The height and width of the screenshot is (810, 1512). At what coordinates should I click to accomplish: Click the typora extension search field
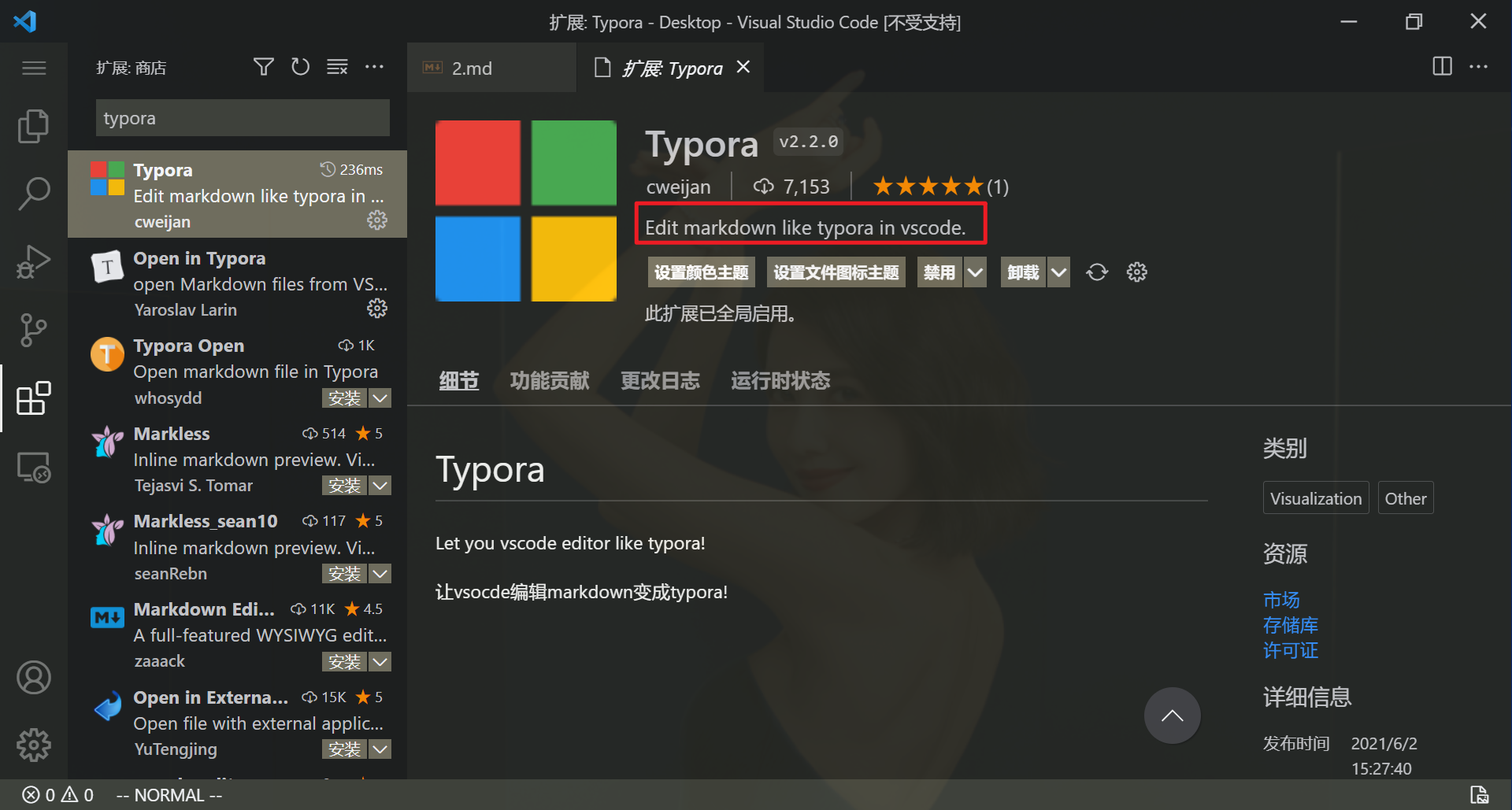coord(243,118)
